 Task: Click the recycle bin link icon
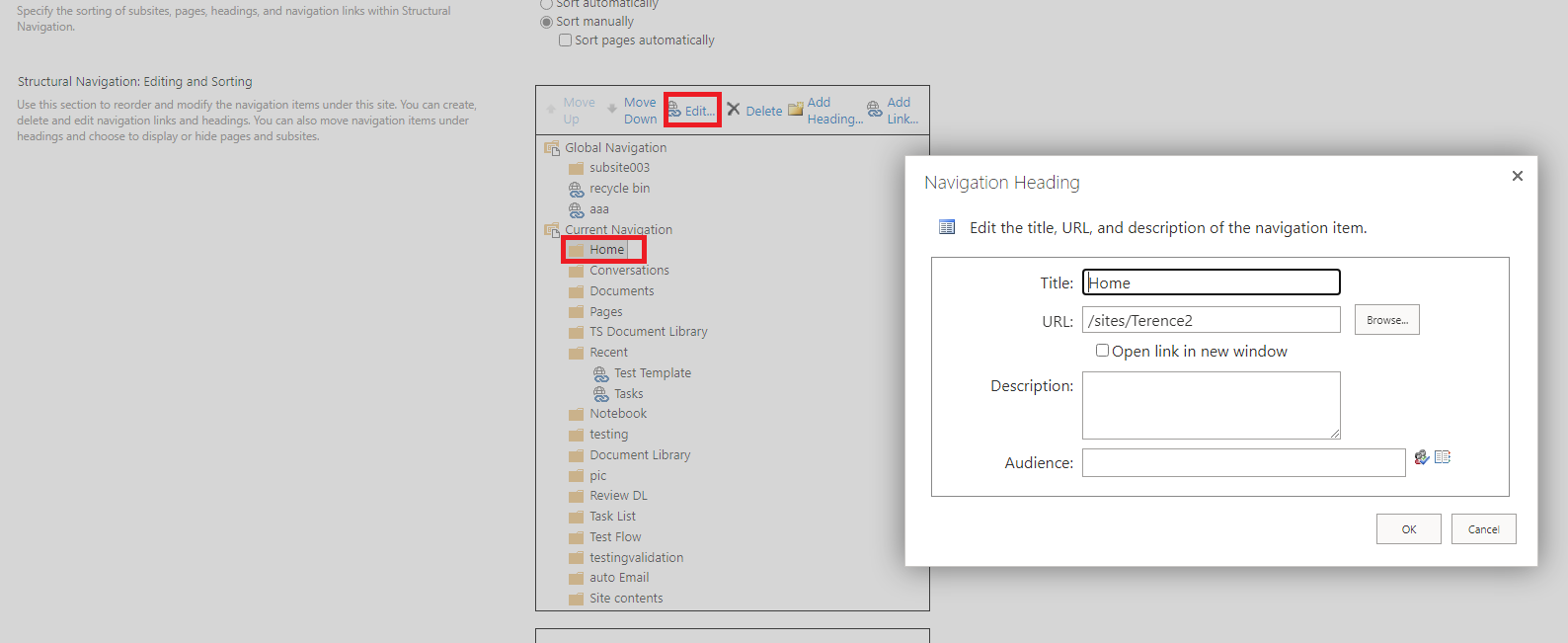577,189
